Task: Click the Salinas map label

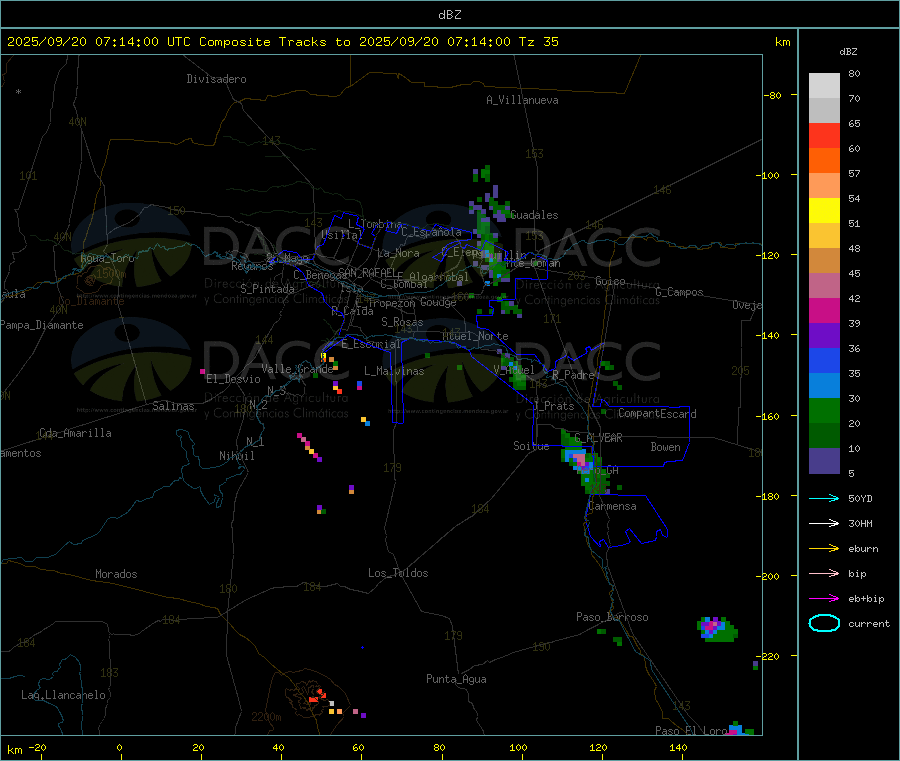Action: coord(173,406)
